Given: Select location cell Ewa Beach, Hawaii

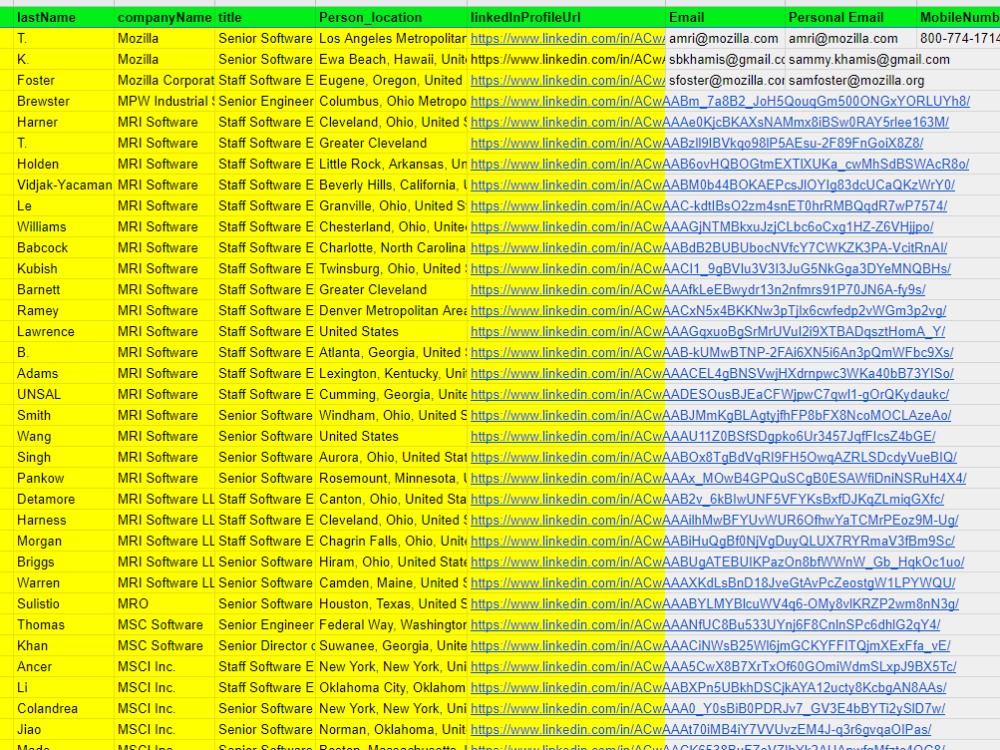Looking at the screenshot, I should pyautogui.click(x=392, y=60).
